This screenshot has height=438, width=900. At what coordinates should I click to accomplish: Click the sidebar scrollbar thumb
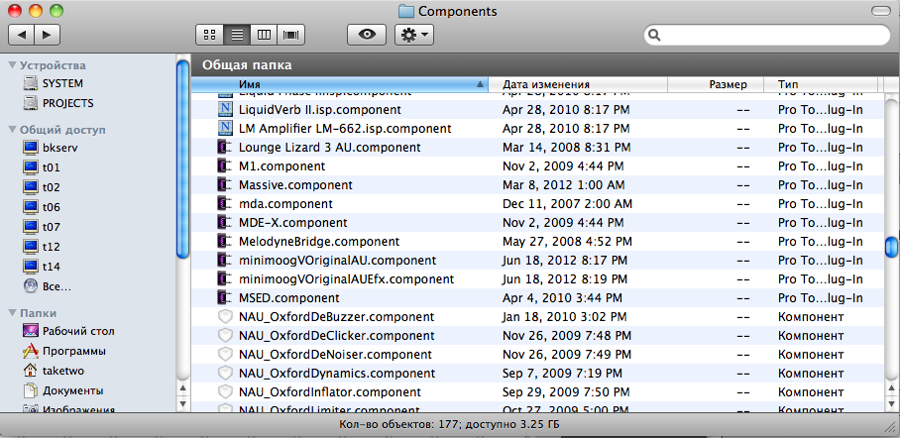click(x=183, y=159)
